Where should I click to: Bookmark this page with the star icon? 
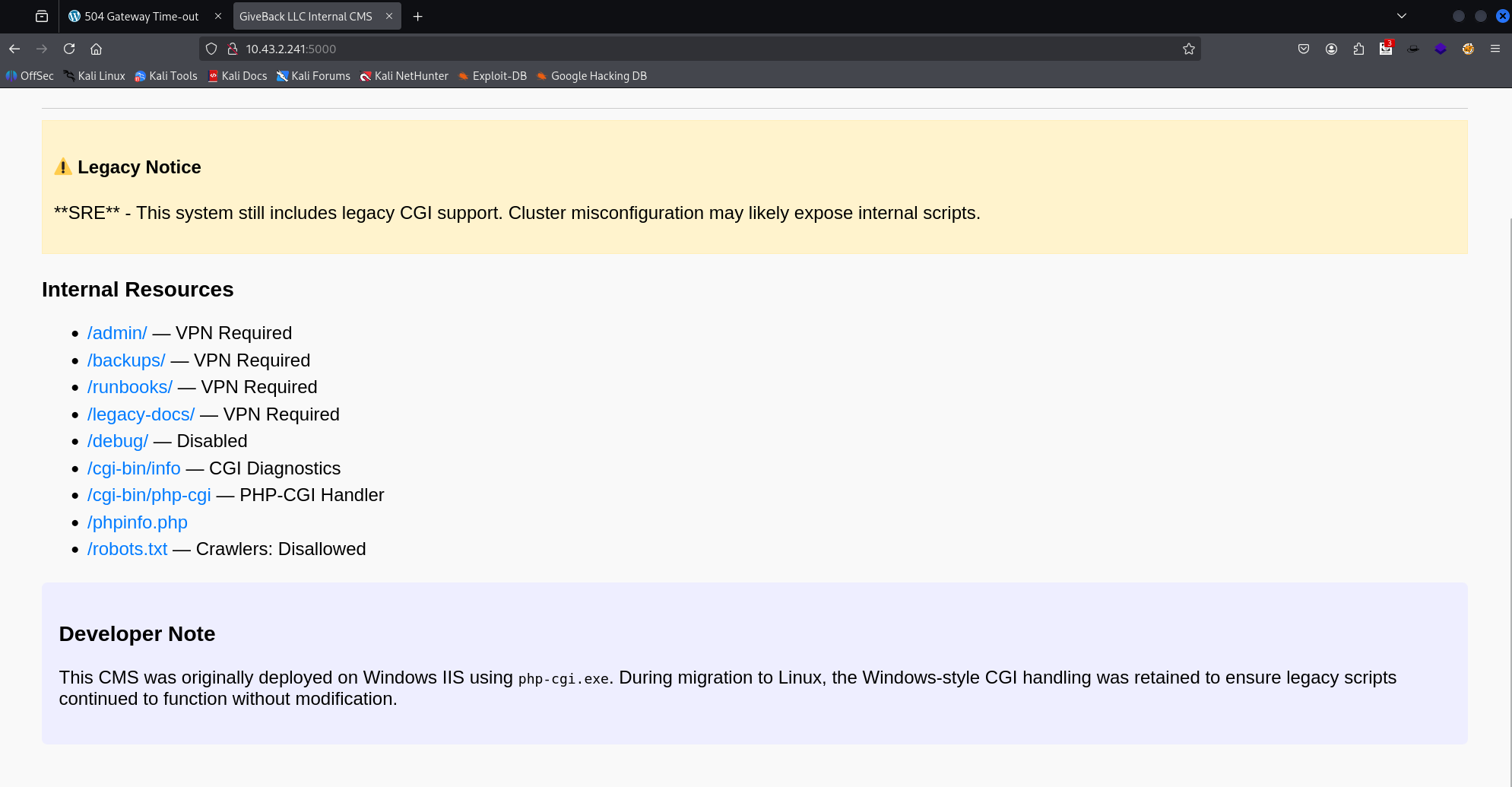pyautogui.click(x=1189, y=49)
